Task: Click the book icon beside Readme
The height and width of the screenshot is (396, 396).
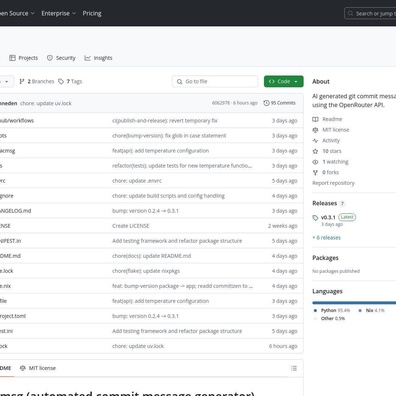Action: click(315, 119)
